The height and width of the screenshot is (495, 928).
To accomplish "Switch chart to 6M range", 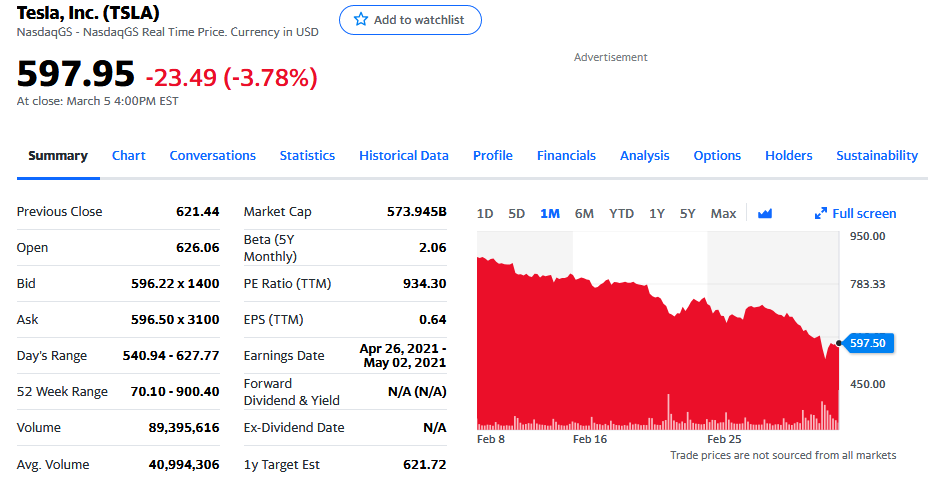I will tap(584, 213).
